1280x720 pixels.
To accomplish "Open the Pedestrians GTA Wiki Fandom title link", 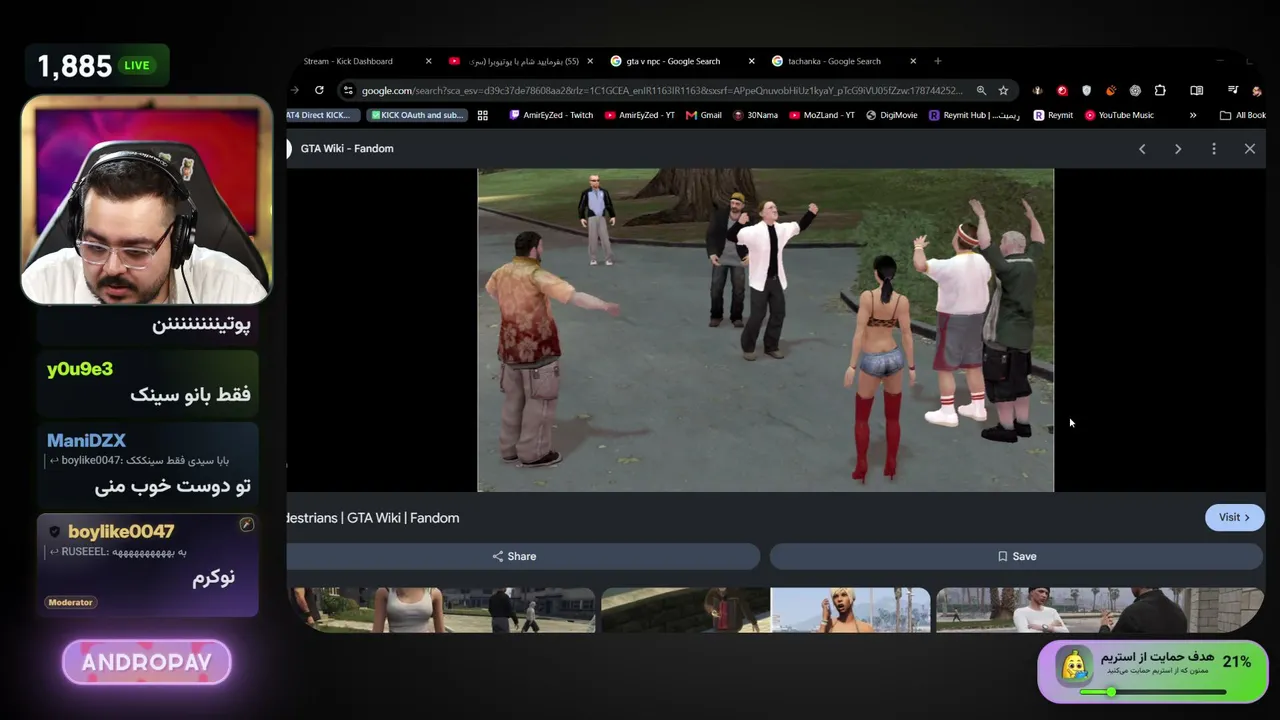I will (373, 518).
